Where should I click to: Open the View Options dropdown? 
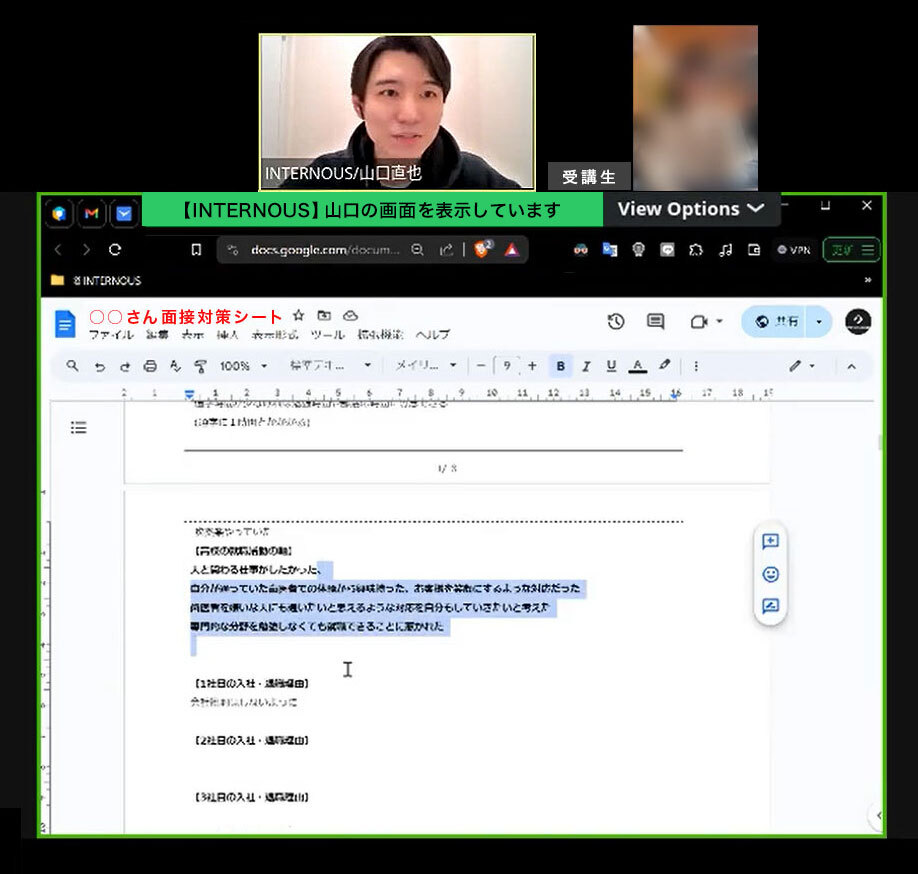pyautogui.click(x=691, y=209)
